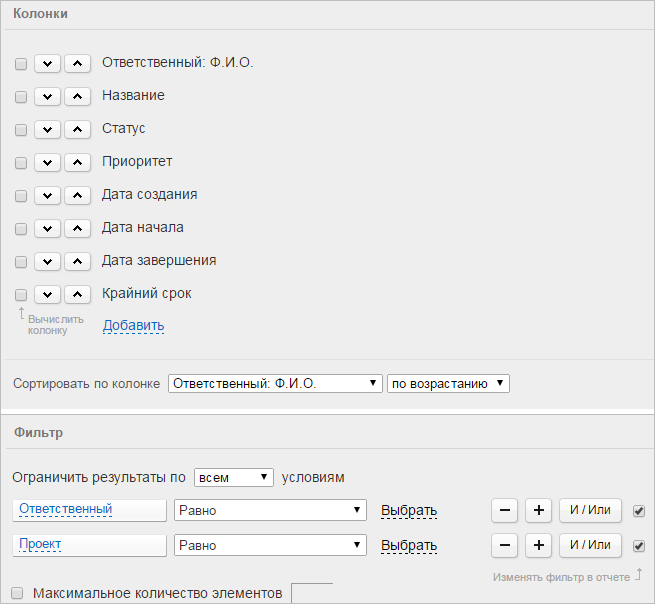Check the 'Крайний срок' column checkbox
The height and width of the screenshot is (604, 655).
pyautogui.click(x=21, y=295)
